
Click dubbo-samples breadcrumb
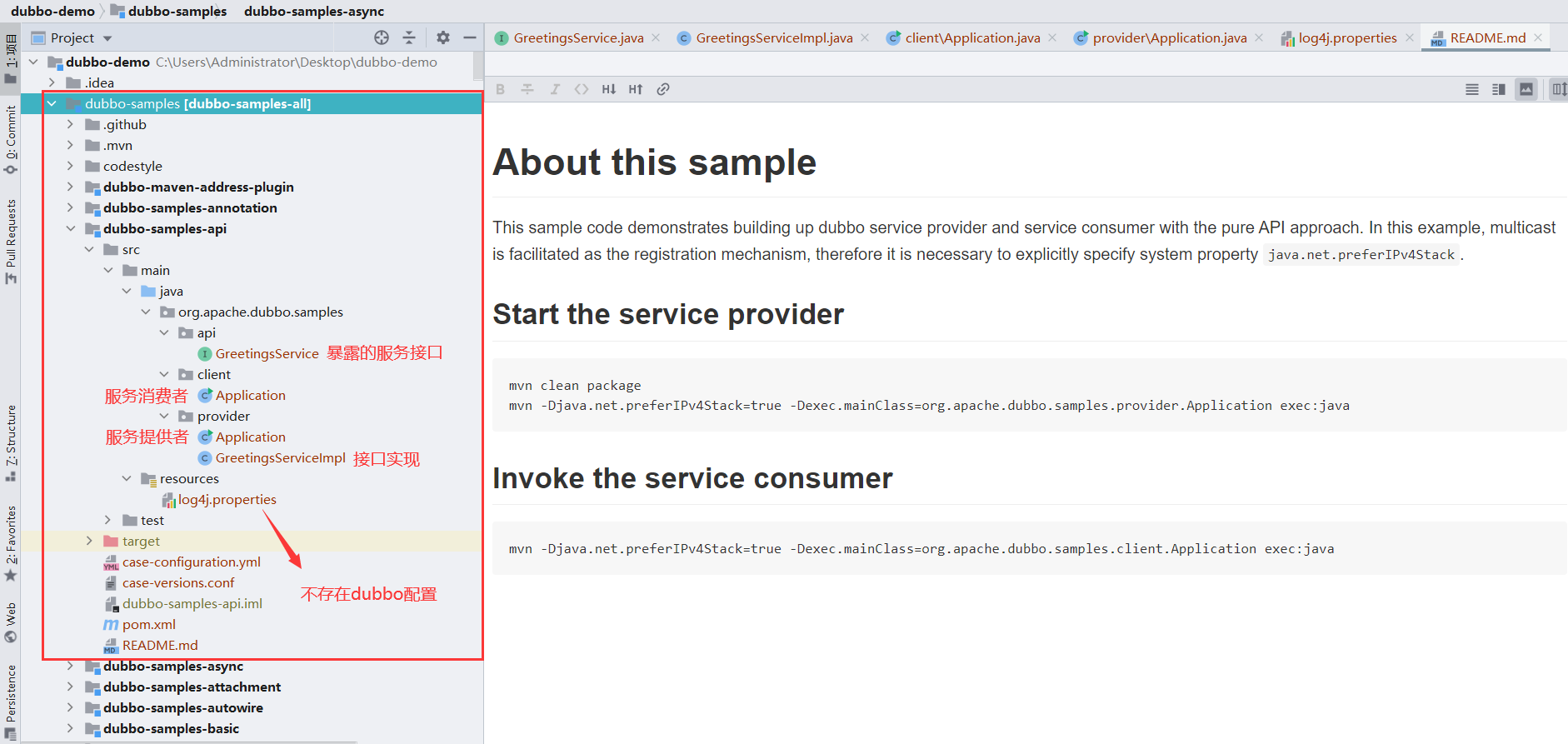[177, 11]
